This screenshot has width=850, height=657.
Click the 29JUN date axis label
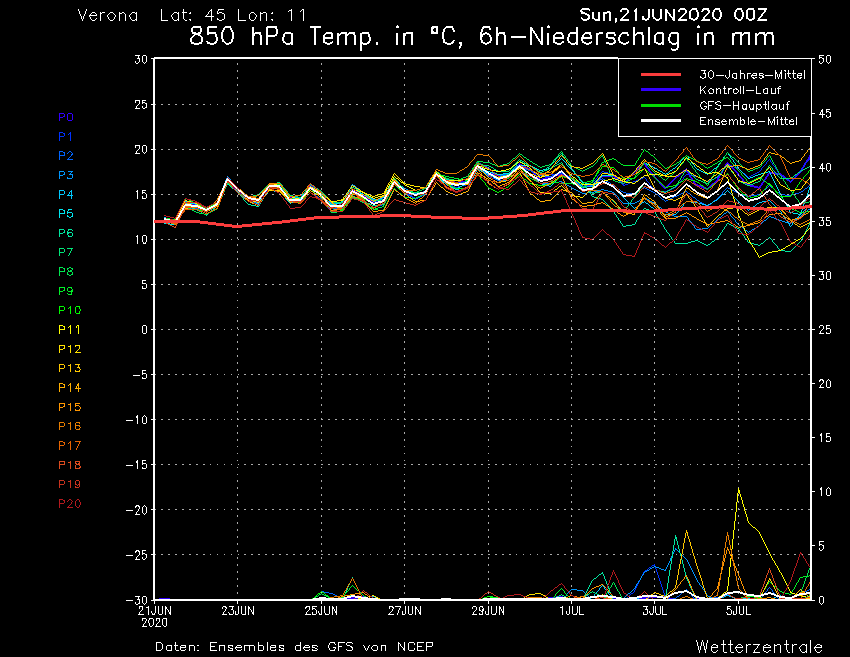pos(488,611)
